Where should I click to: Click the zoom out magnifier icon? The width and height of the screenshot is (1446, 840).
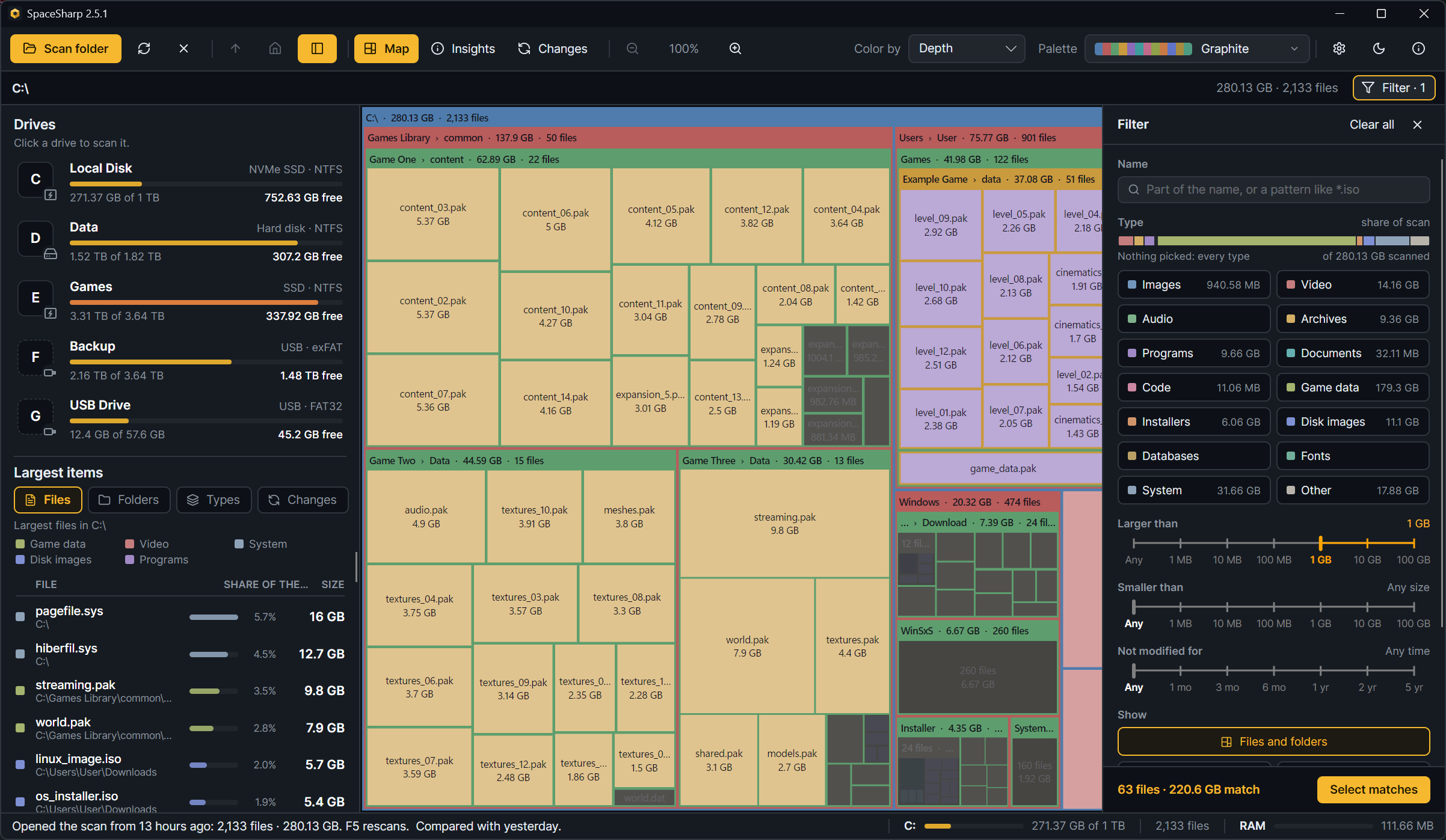click(632, 49)
